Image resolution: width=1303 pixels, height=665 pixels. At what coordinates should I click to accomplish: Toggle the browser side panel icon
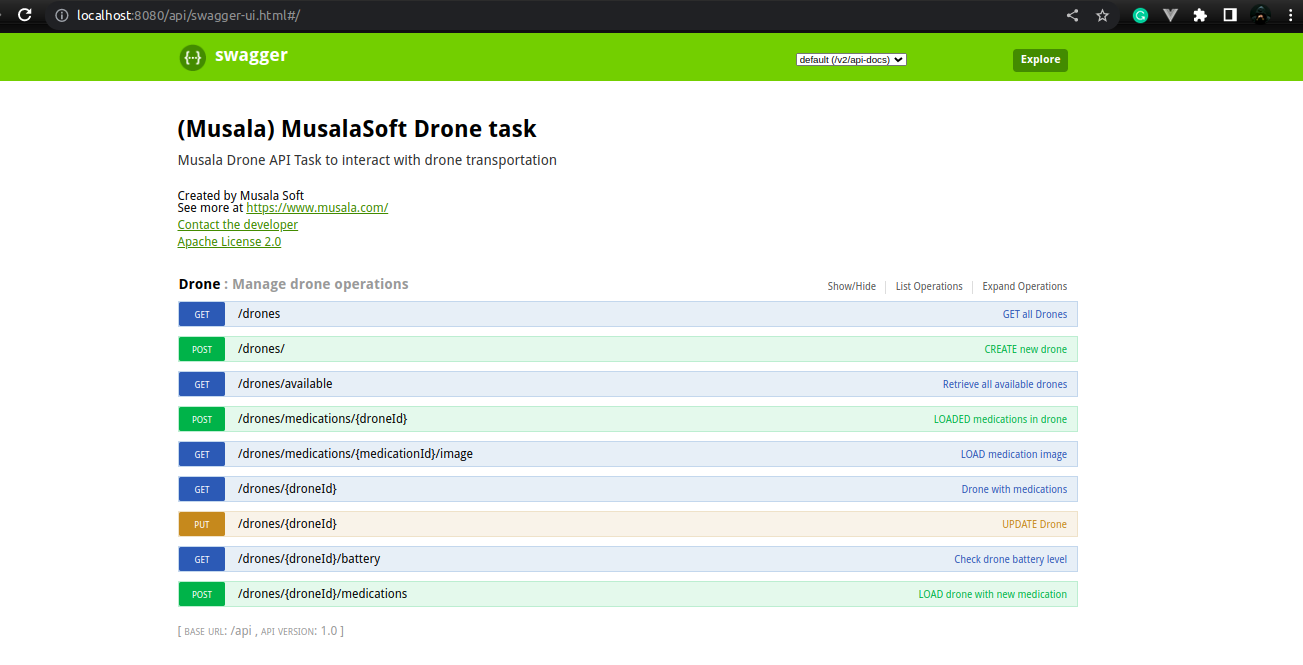(x=1230, y=15)
